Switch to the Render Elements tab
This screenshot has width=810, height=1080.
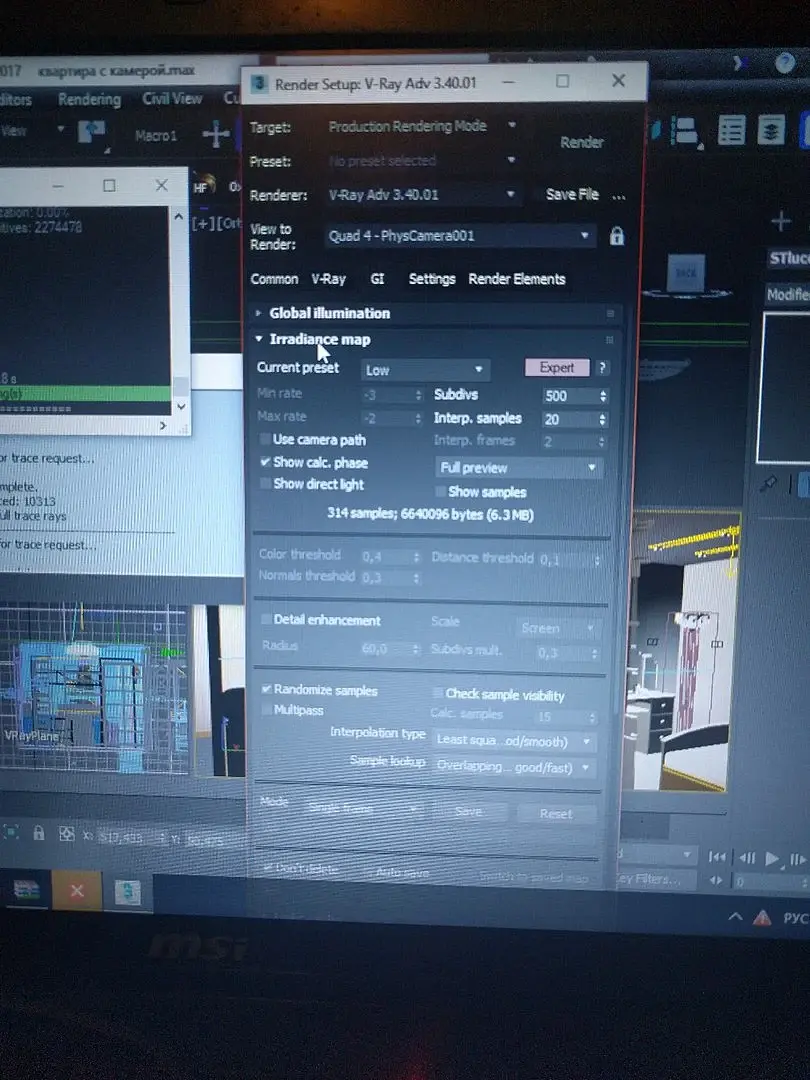click(x=517, y=279)
